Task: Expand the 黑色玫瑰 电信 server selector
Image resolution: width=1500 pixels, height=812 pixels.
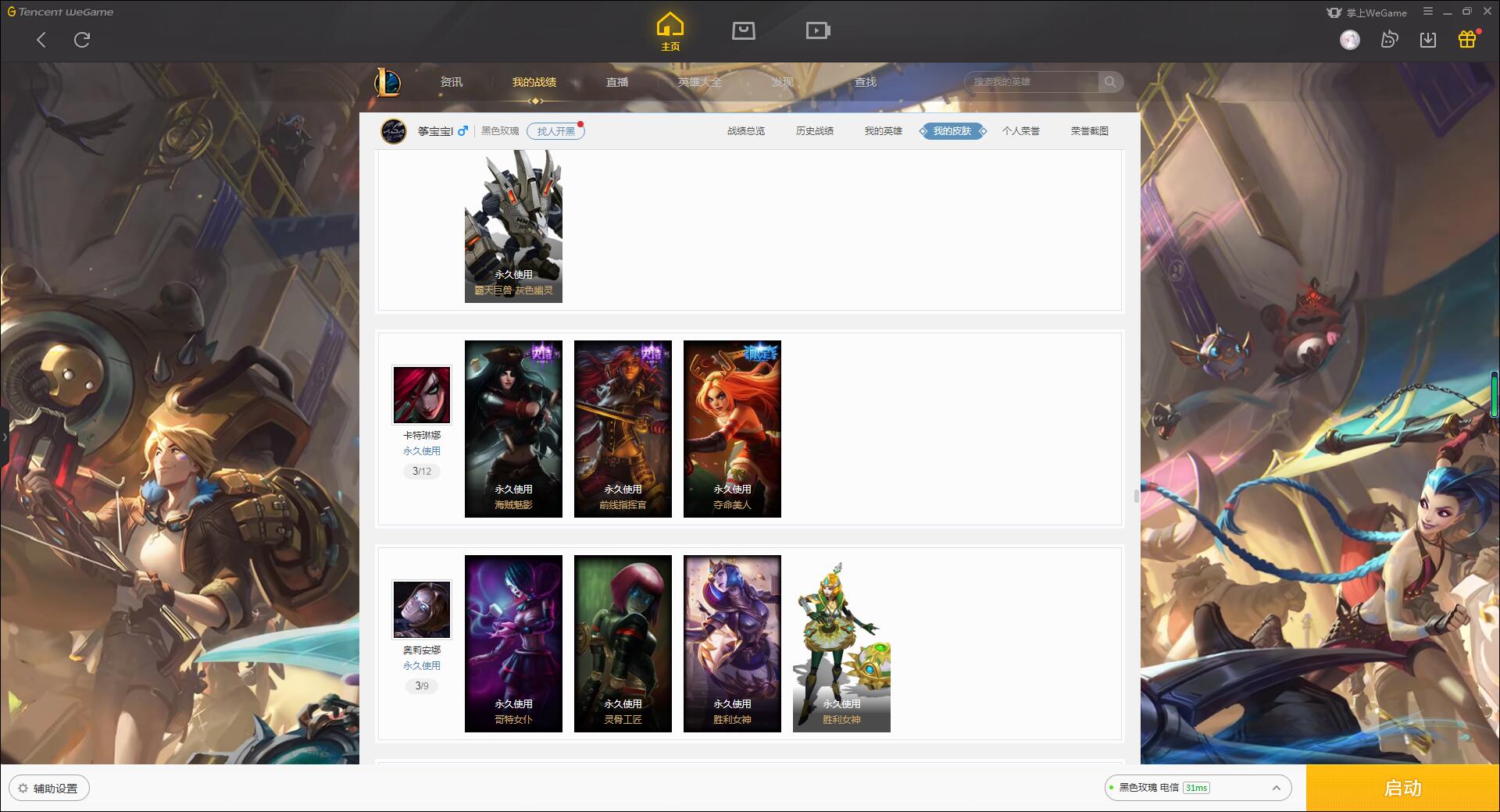Action: (x=1198, y=788)
